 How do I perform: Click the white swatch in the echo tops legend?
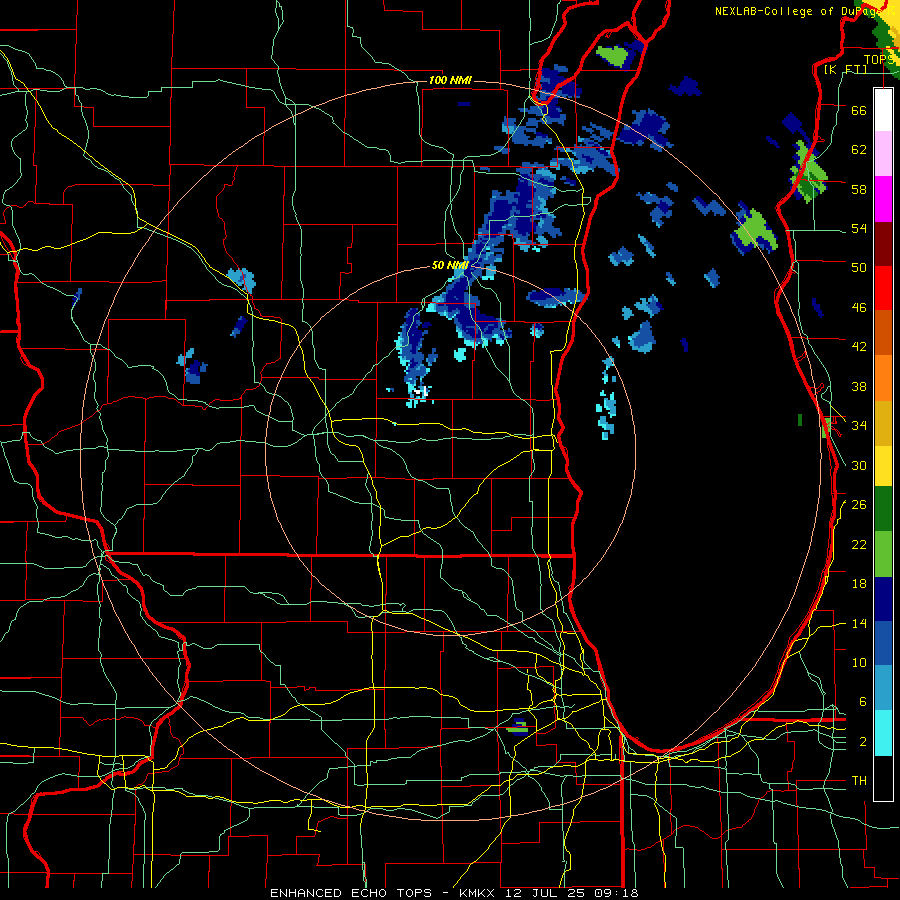pyautogui.click(x=883, y=110)
